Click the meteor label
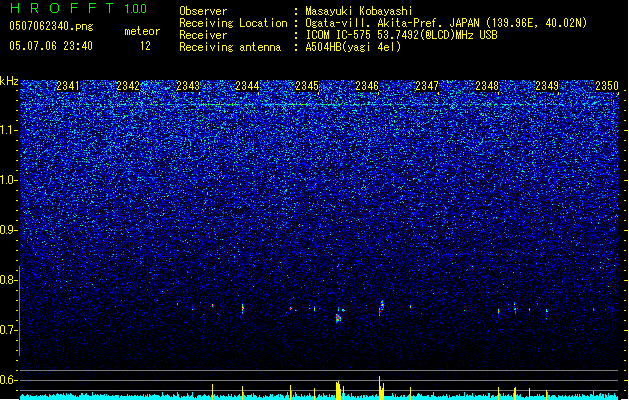 coord(142,31)
